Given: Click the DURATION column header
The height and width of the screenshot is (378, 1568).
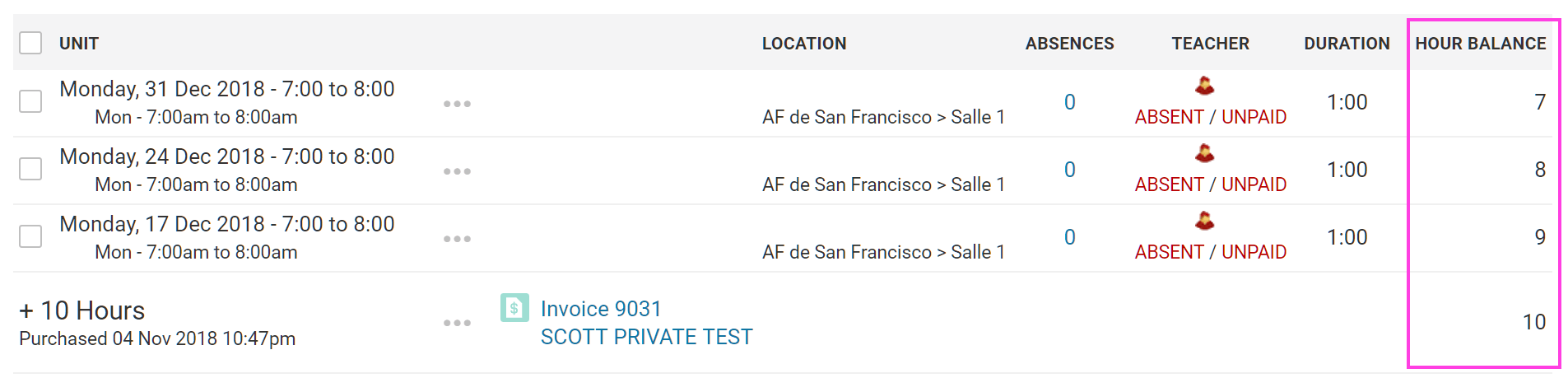Looking at the screenshot, I should [1347, 44].
